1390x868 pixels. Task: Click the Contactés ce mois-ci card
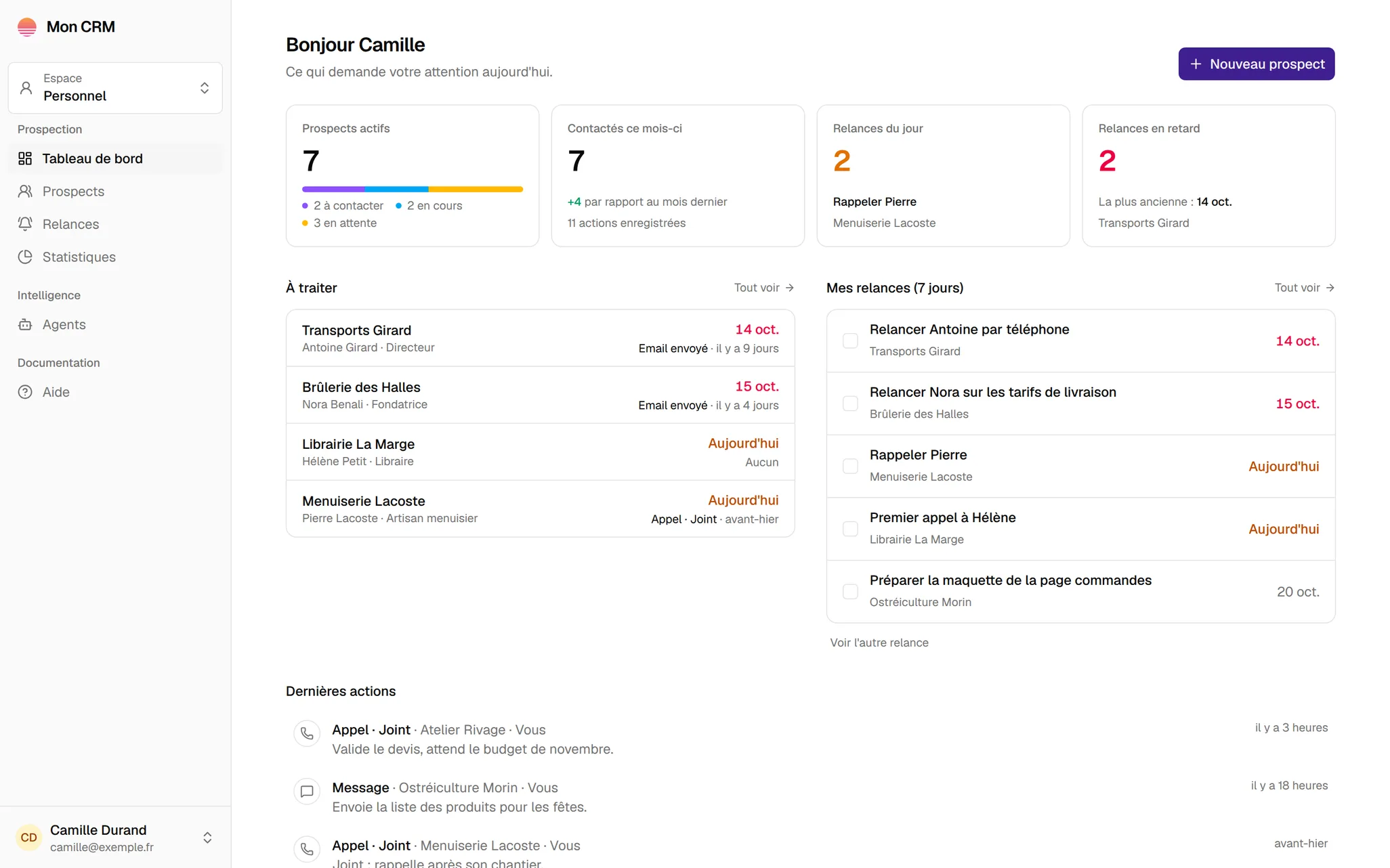[677, 175]
